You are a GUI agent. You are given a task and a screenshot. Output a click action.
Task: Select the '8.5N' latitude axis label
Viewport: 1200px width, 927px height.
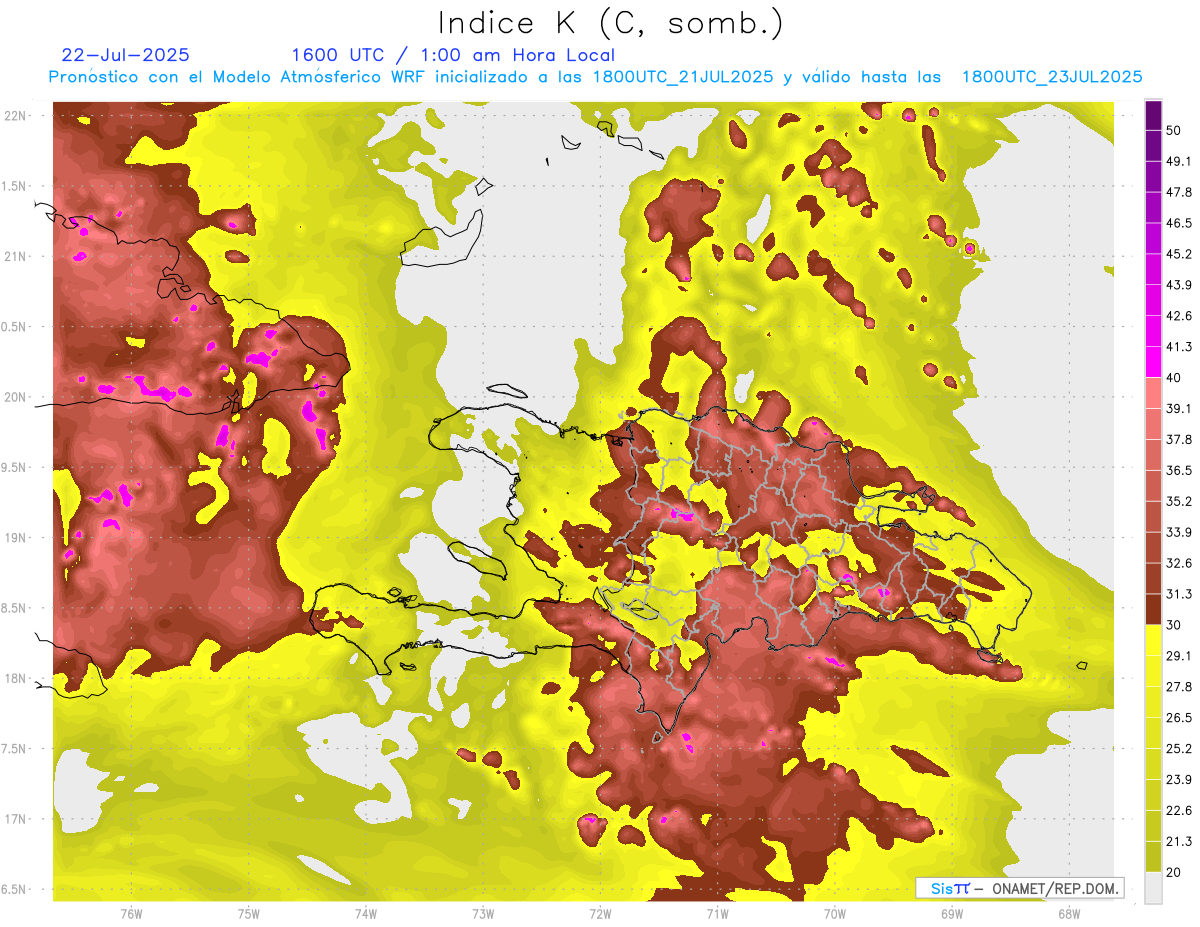13,608
